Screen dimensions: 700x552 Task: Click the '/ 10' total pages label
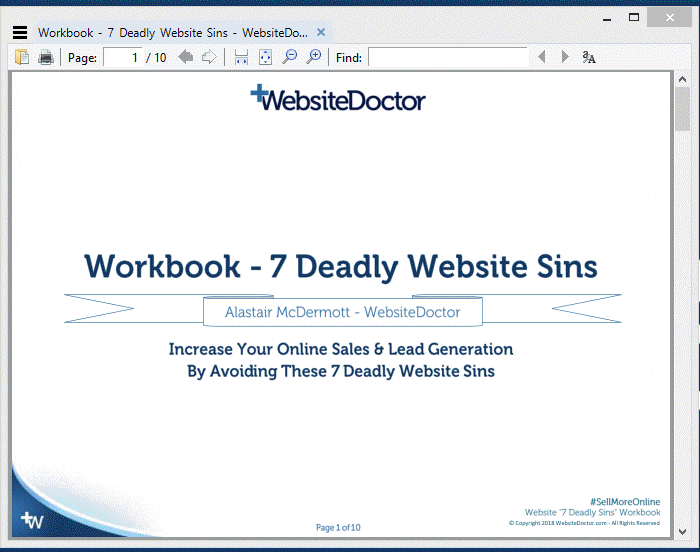point(156,58)
